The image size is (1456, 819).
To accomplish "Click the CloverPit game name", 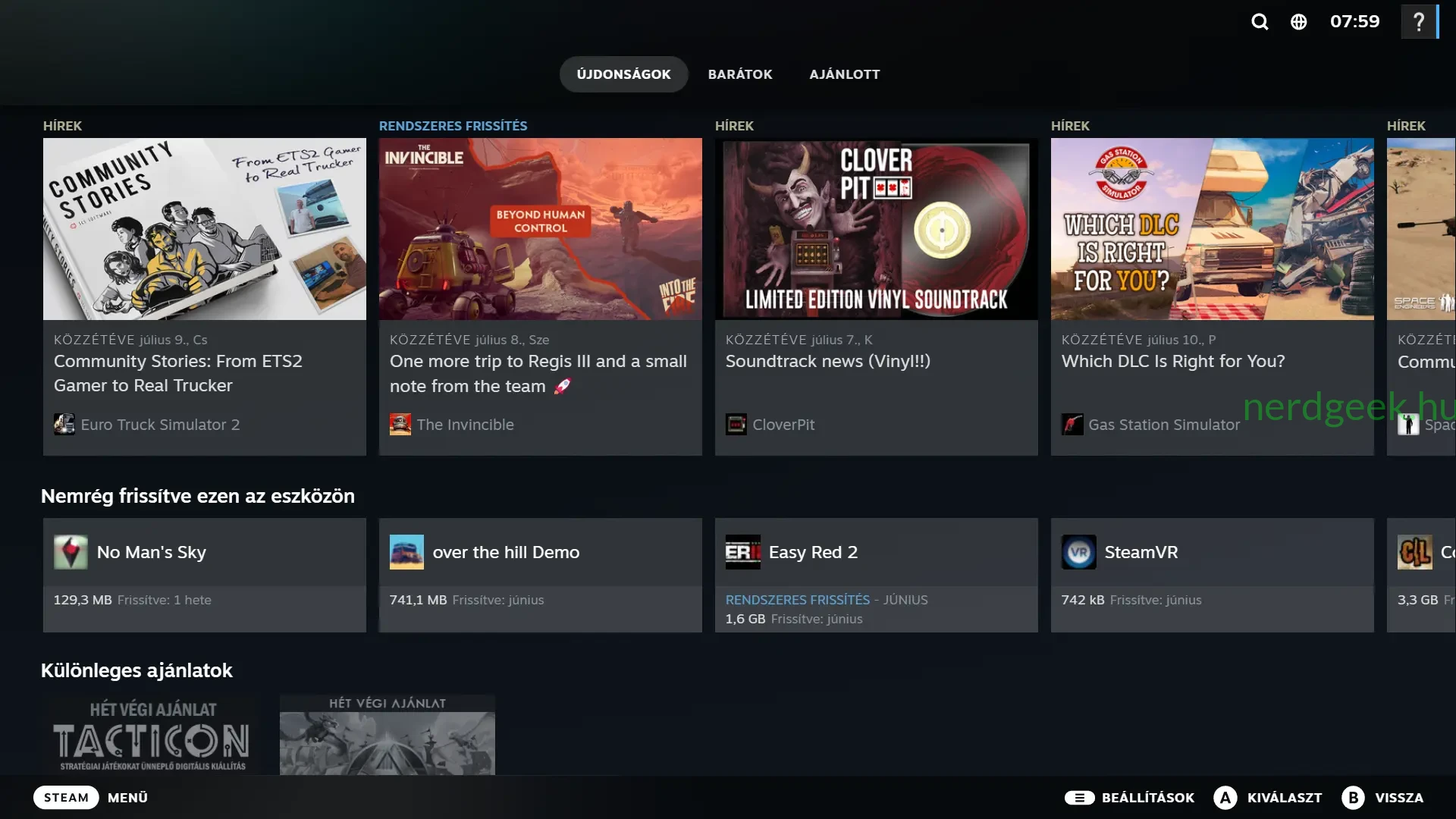I will (783, 425).
